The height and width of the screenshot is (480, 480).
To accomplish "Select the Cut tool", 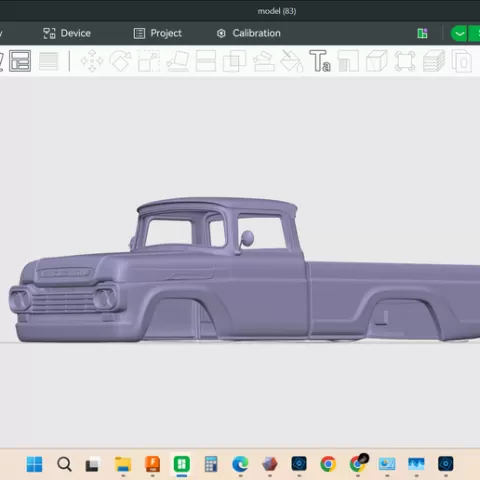I will click(206, 61).
